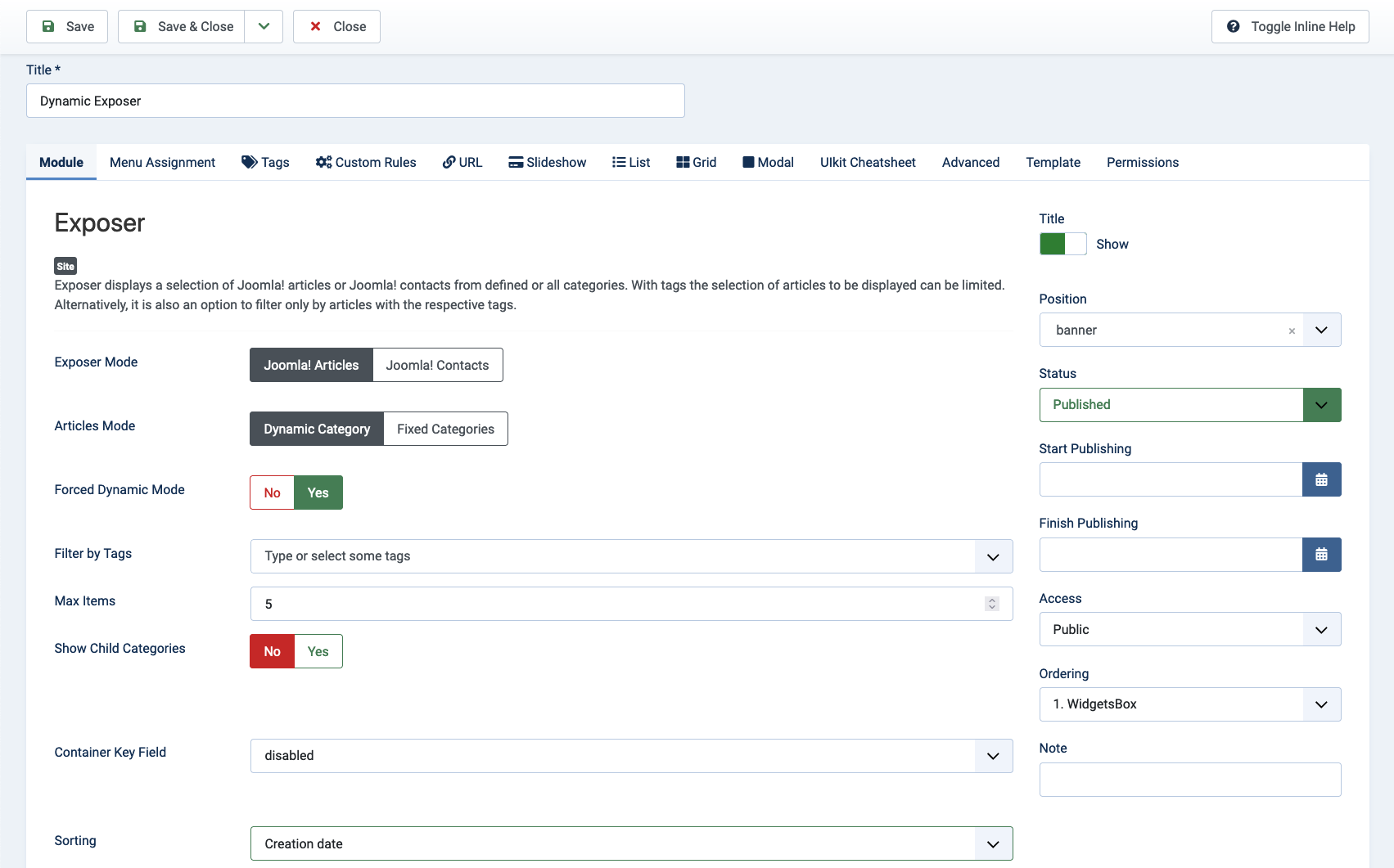Screen dimensions: 1394x868
Task: Clear the banner position with x icon
Action: pyautogui.click(x=1292, y=331)
